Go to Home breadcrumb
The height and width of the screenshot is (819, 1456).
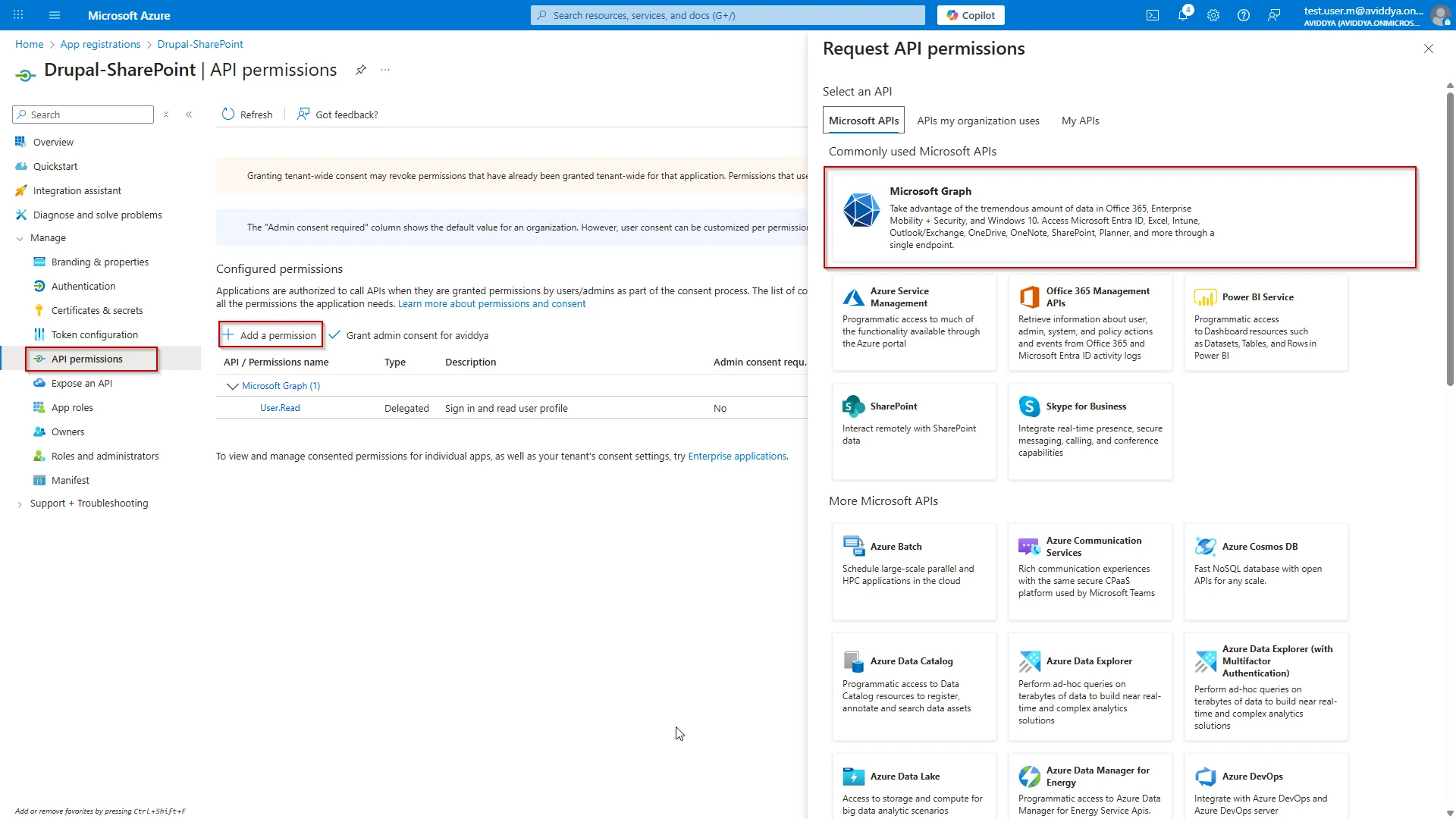point(30,44)
